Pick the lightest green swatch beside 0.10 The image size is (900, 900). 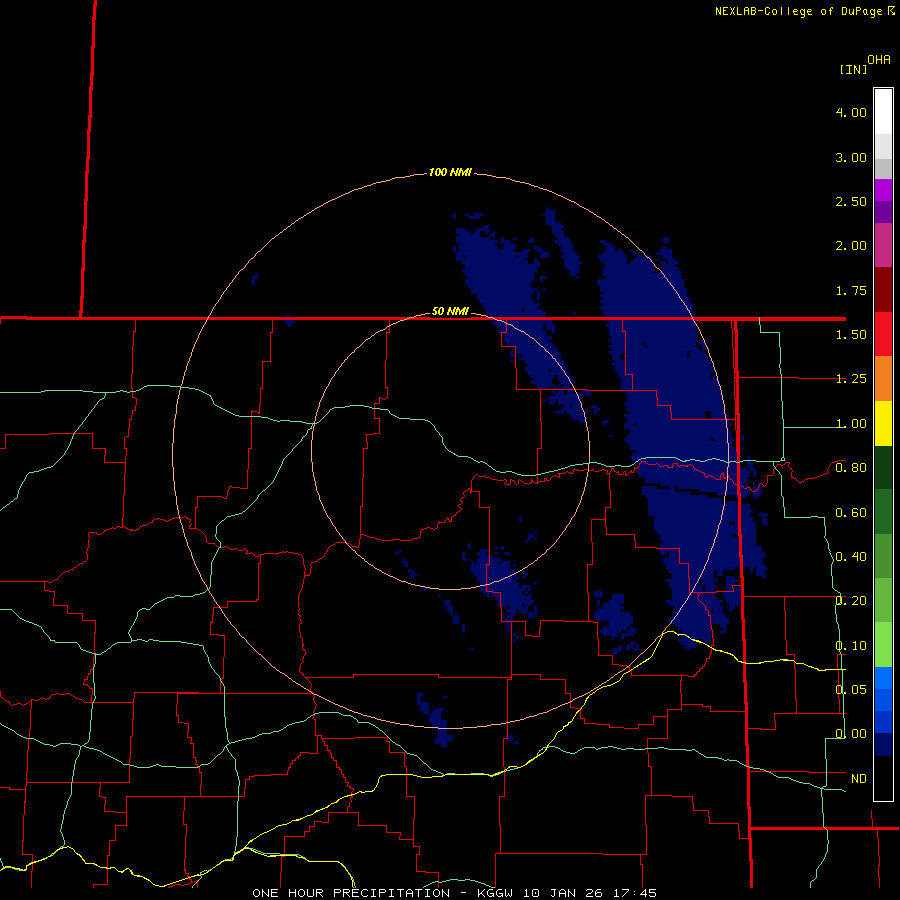[883, 645]
